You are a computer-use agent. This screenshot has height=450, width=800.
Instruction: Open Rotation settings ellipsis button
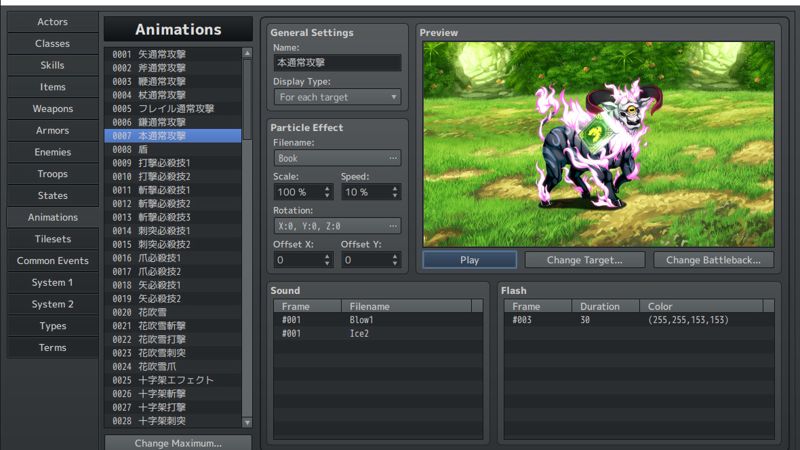tap(393, 226)
